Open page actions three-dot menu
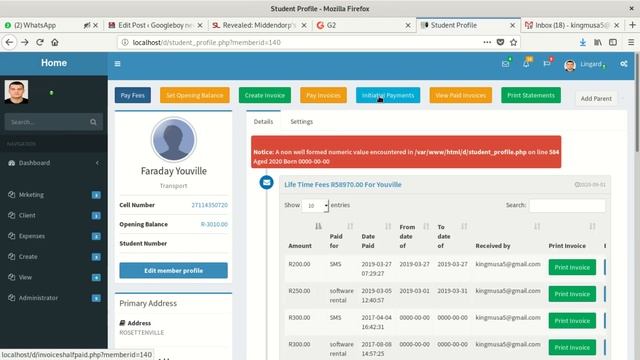This screenshot has width=640, height=360. 487,42
